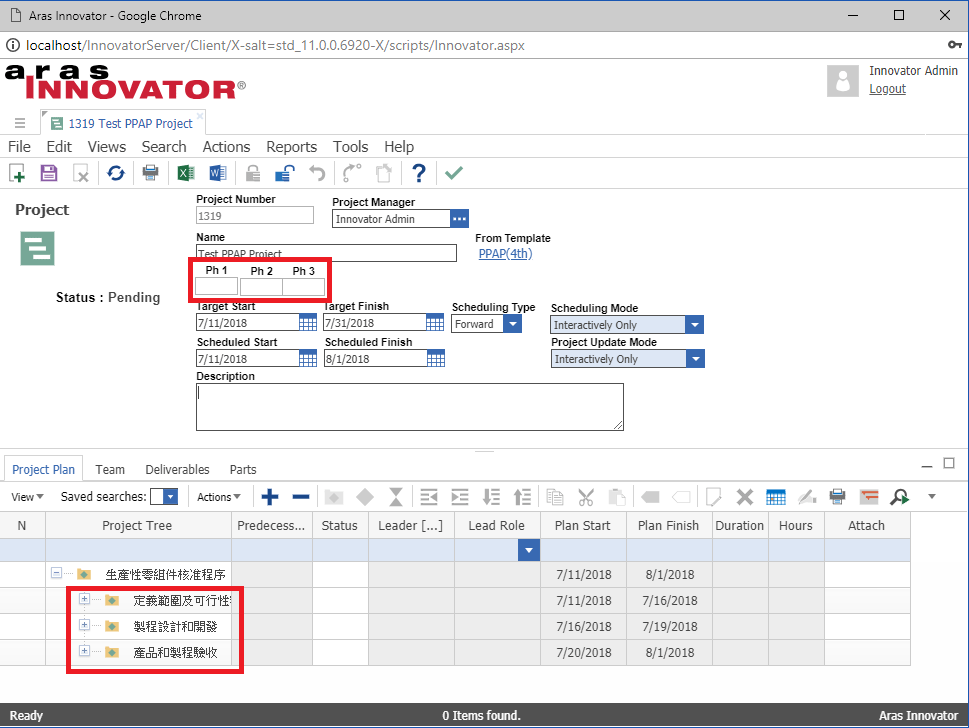The height and width of the screenshot is (728, 969).
Task: Expand the 定義範圍及可行性 tree node
Action: click(x=85, y=600)
